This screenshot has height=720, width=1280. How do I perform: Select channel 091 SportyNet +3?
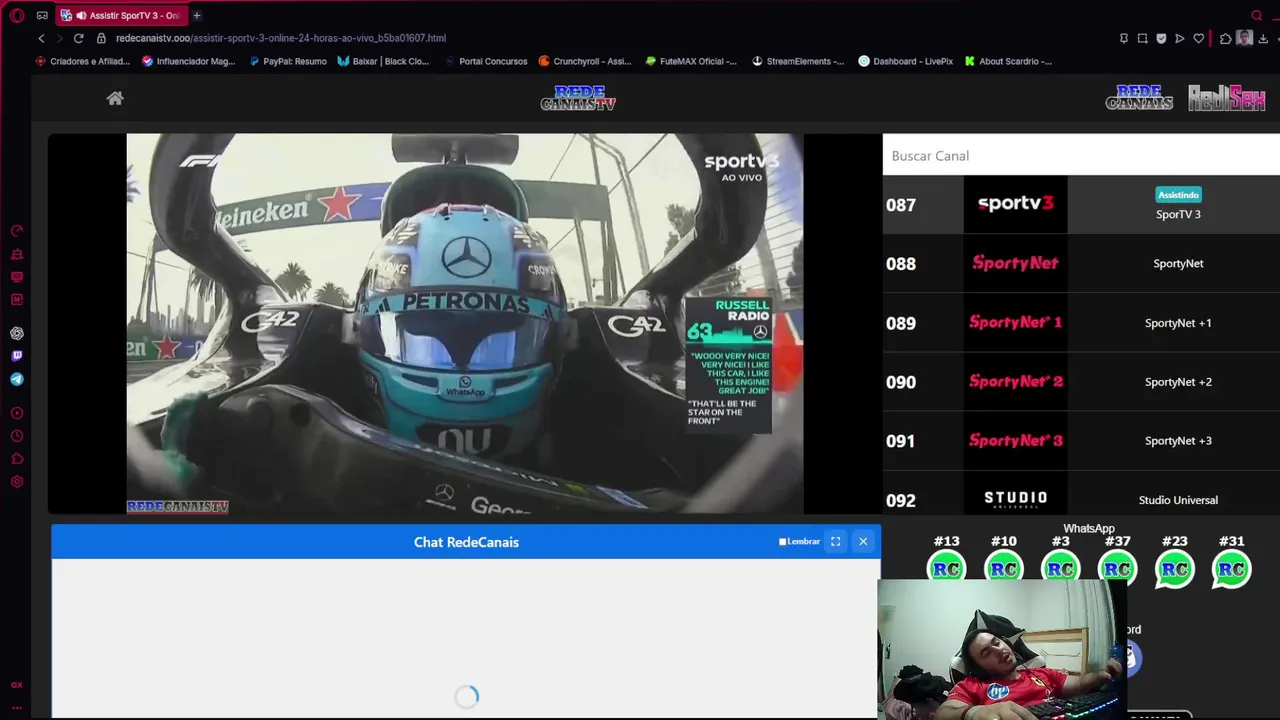pyautogui.click(x=1081, y=441)
